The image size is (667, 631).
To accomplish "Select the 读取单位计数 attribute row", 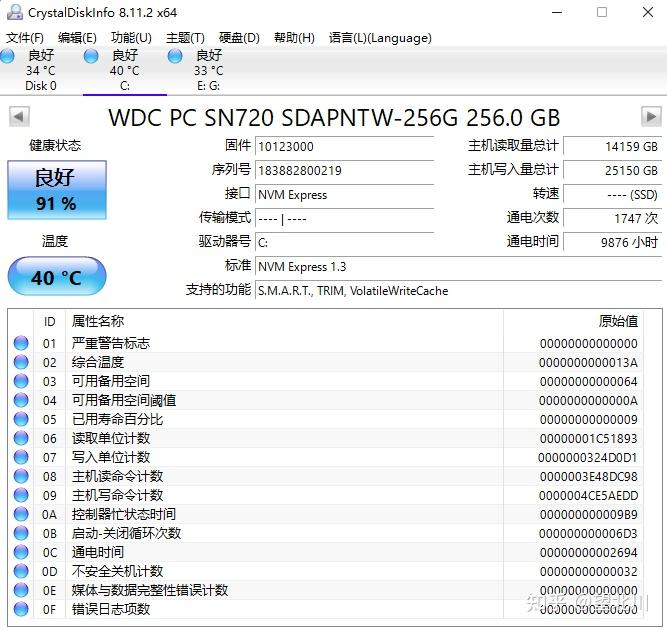I will tap(326, 438).
